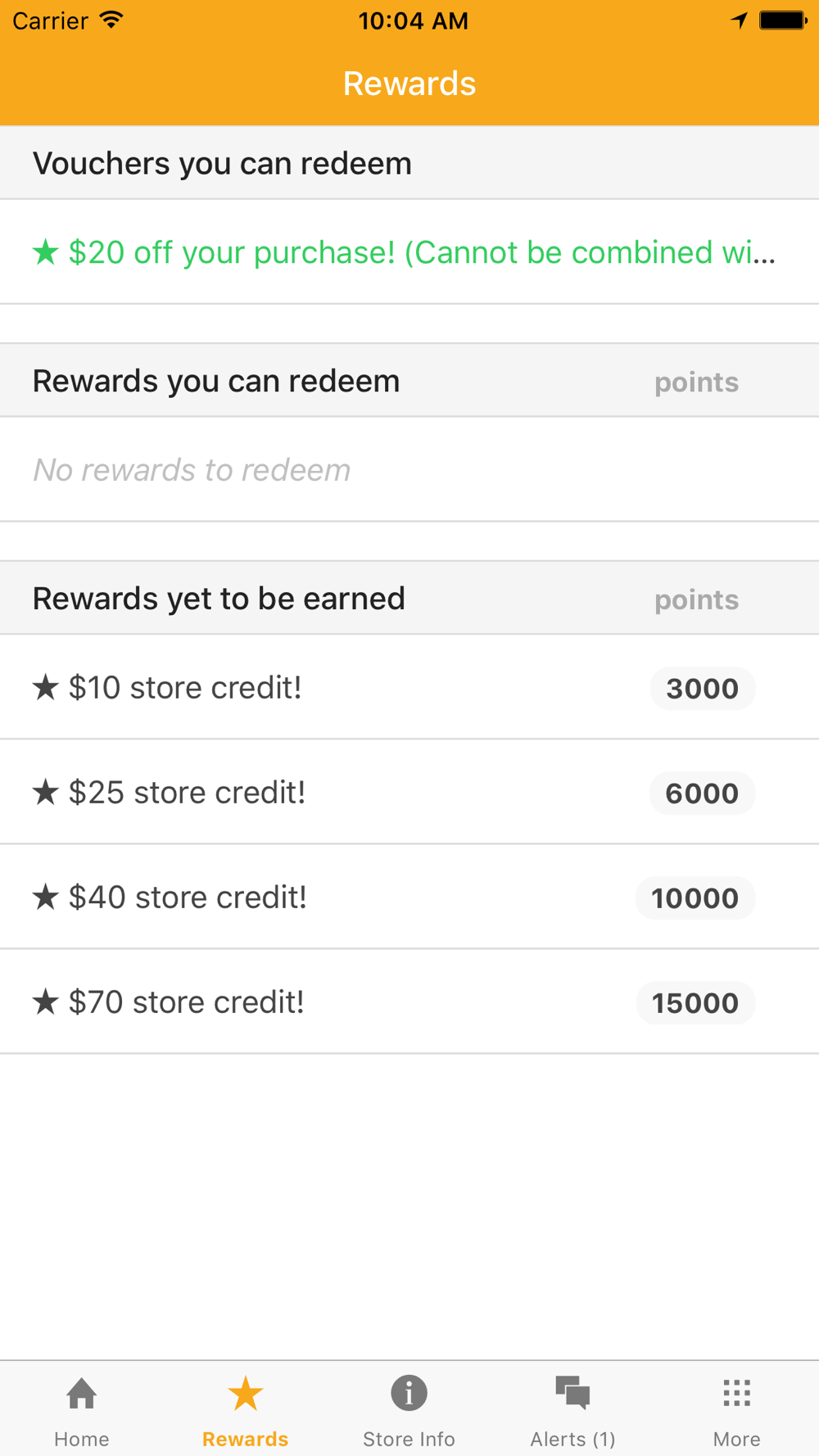The width and height of the screenshot is (819, 1456).
Task: Click the star next to $10 store credit
Action: [46, 688]
